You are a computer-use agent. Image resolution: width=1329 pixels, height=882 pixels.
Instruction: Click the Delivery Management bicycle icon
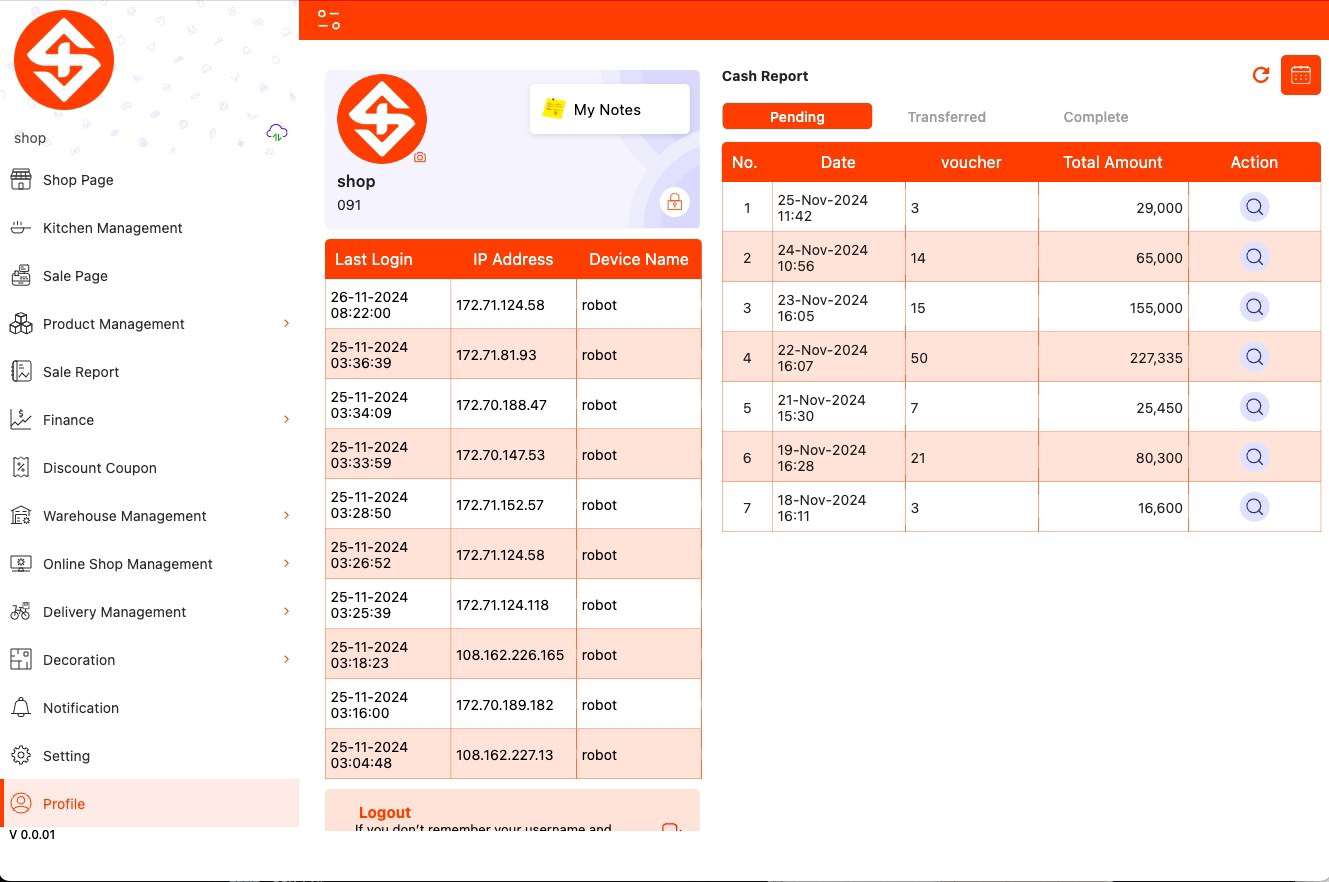click(21, 612)
